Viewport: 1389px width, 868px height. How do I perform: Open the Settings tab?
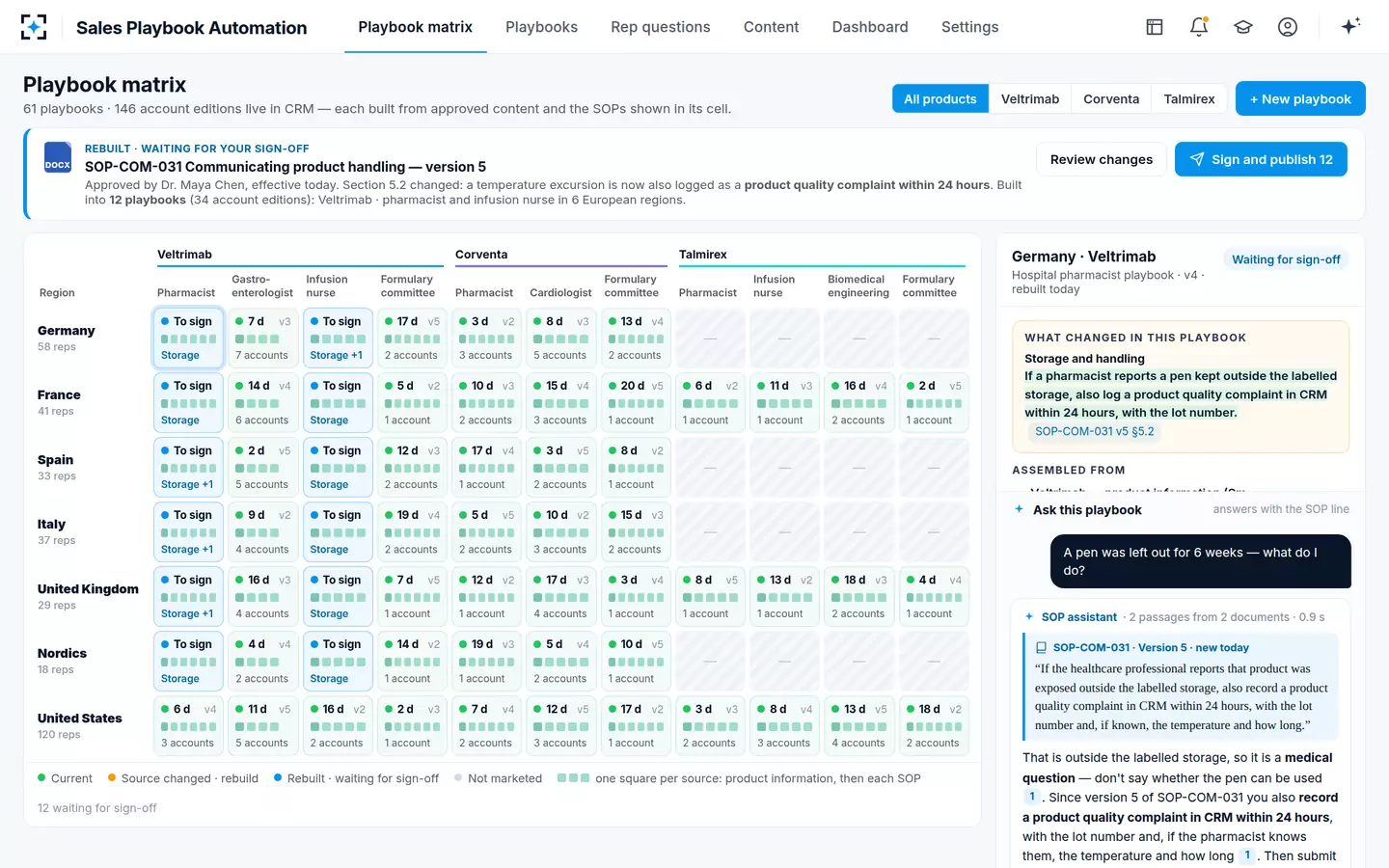[970, 27]
